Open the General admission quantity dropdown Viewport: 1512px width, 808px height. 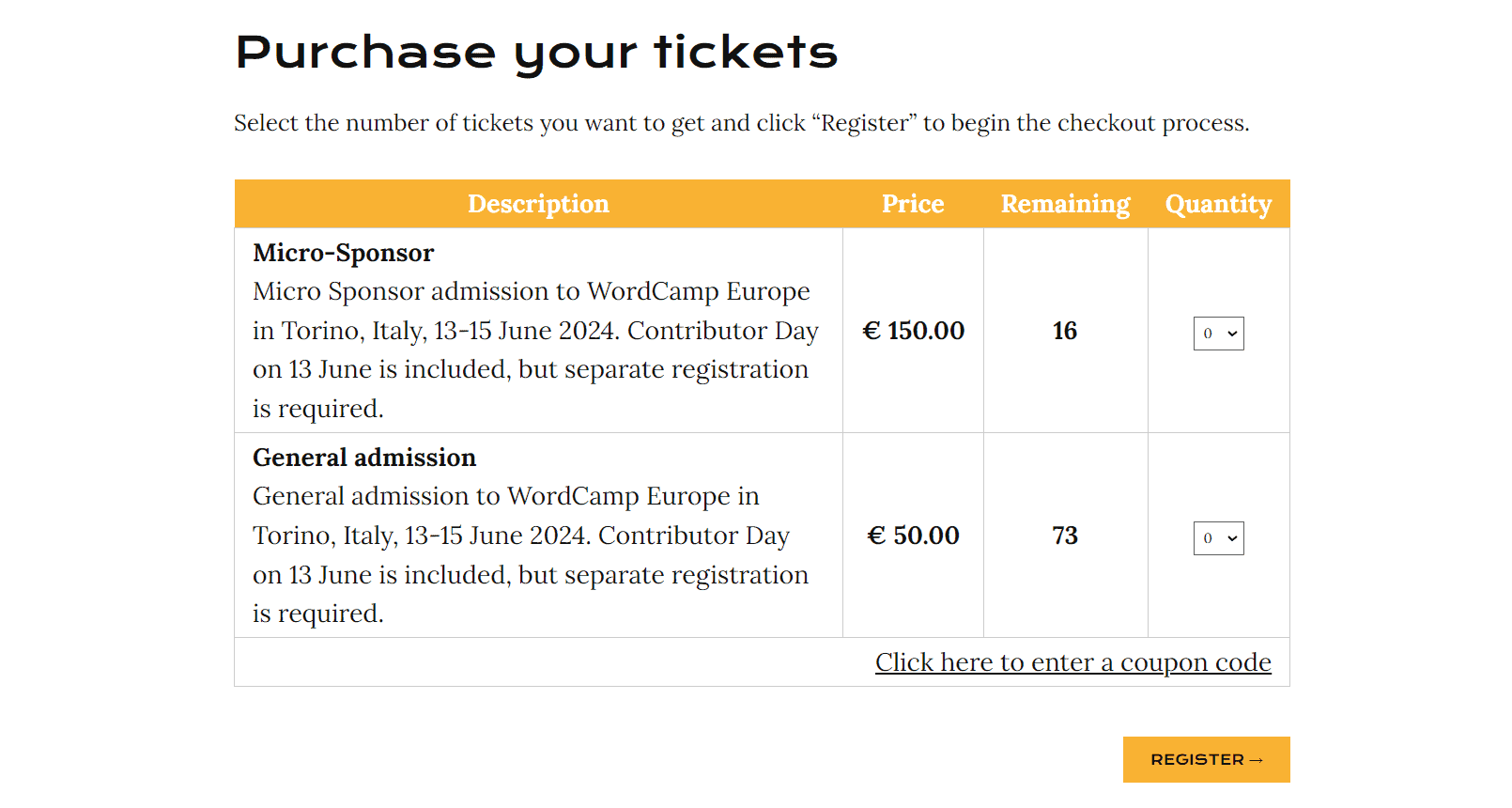(1218, 538)
